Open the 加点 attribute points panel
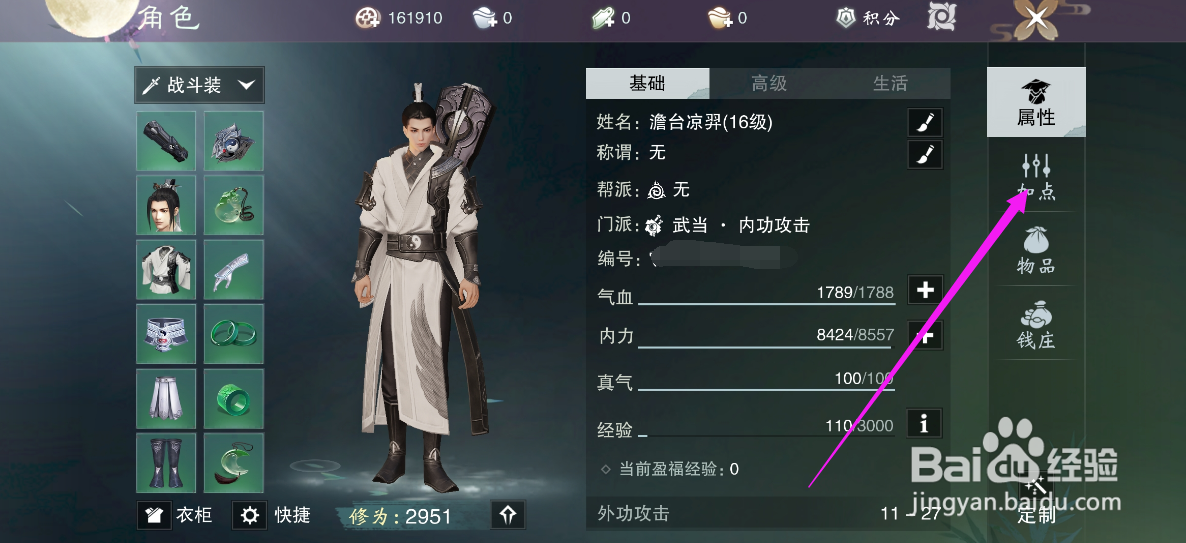 coord(1035,175)
